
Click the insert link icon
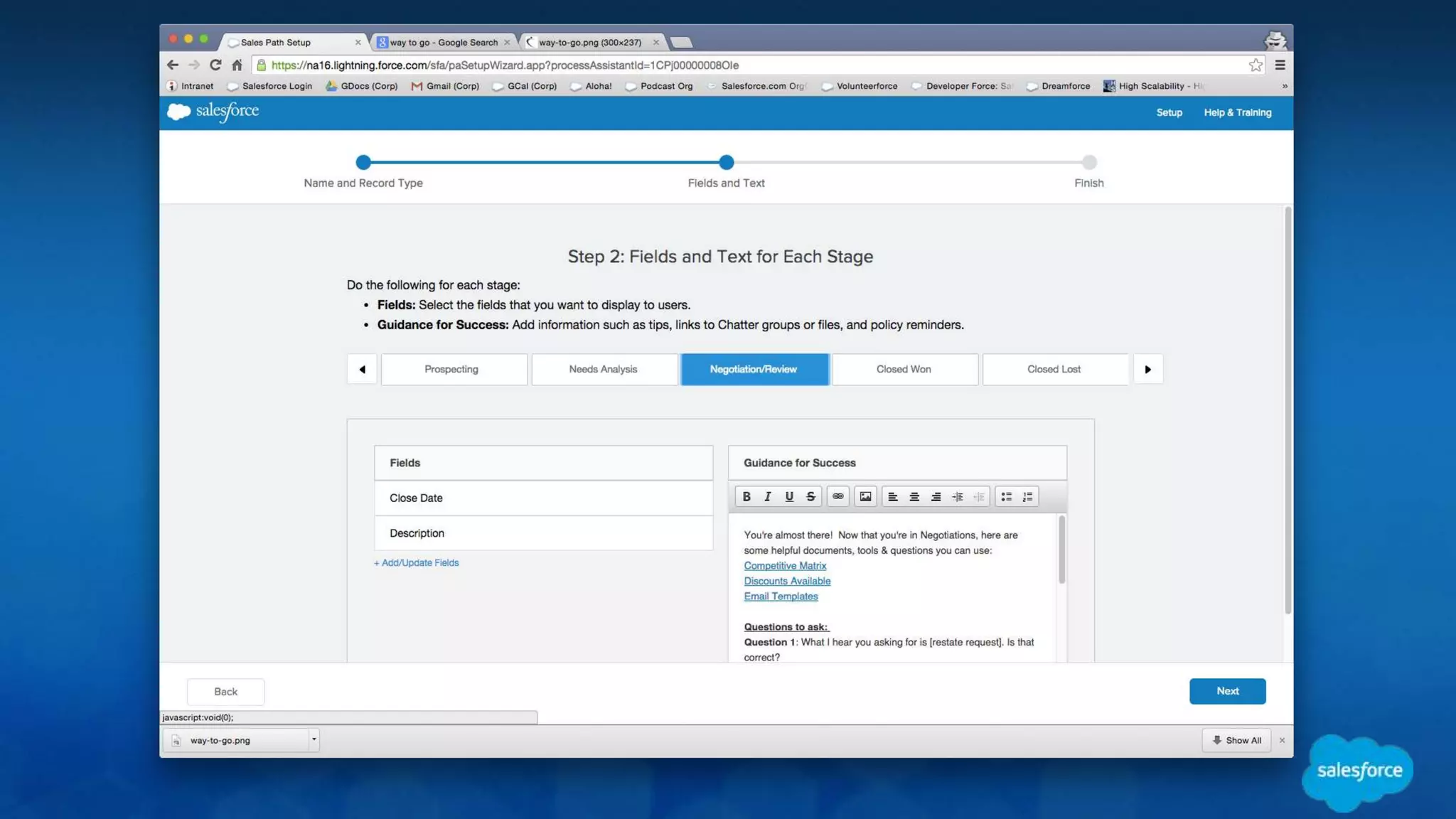(x=838, y=497)
